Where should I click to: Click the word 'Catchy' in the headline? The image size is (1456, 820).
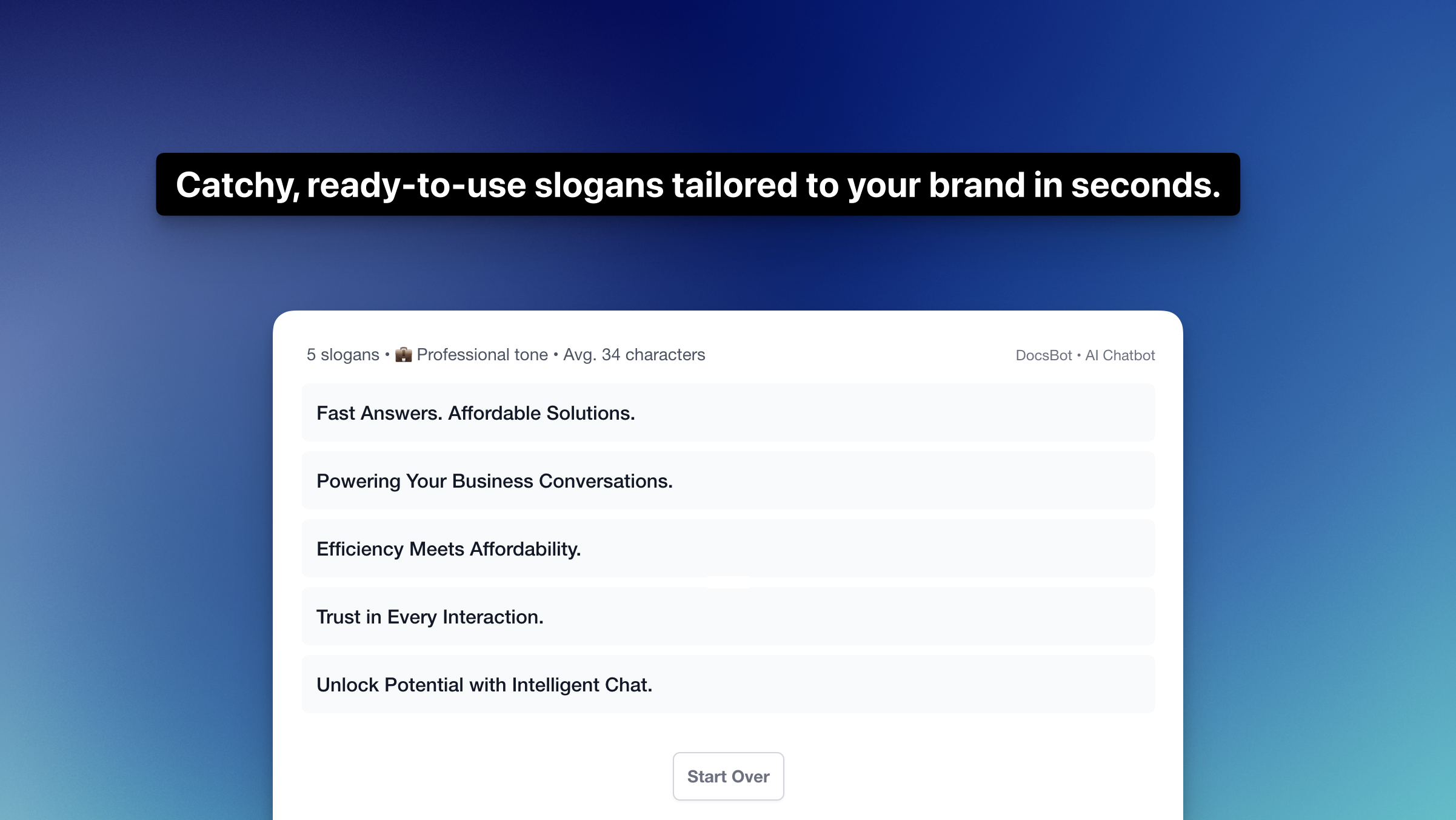coord(238,186)
